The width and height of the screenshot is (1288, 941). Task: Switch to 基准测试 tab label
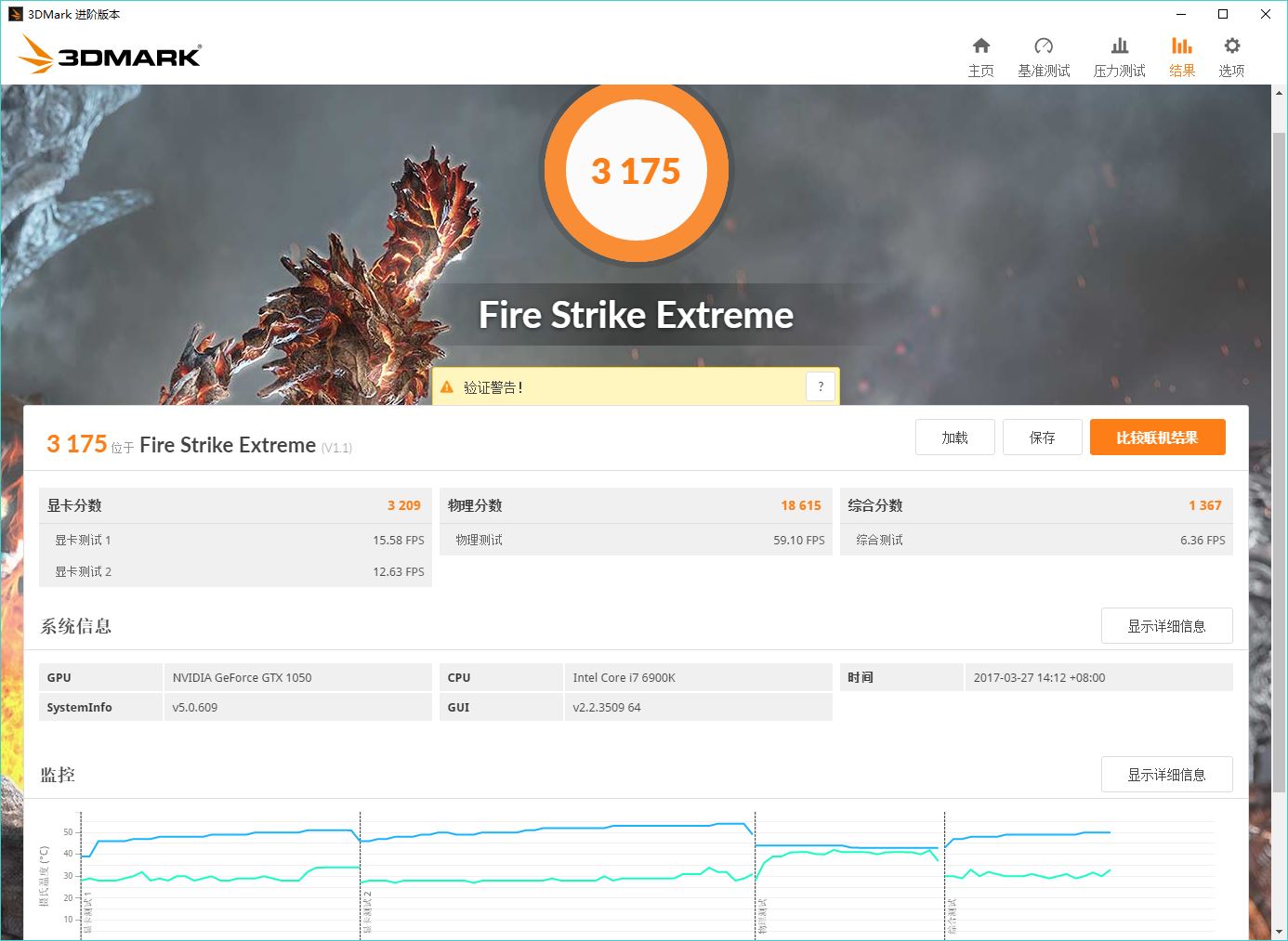(1044, 71)
